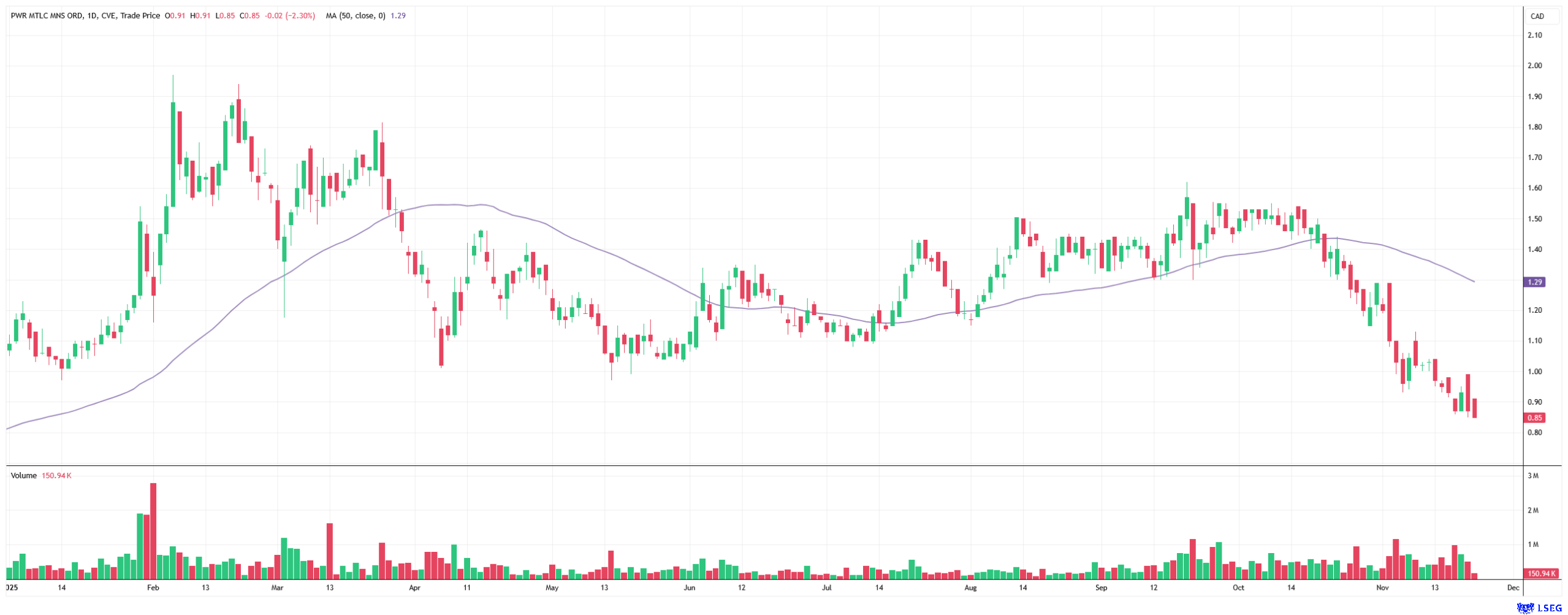
Task: Click the -0.02 (−2.30%) change value
Action: pyautogui.click(x=289, y=16)
